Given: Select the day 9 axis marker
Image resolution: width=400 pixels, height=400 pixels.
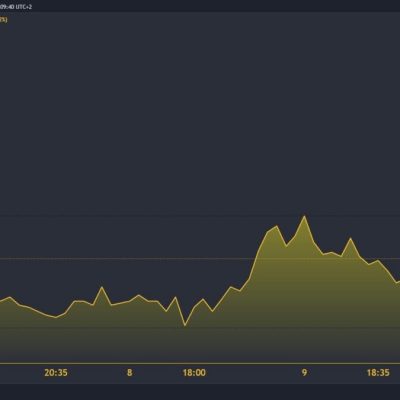Looking at the screenshot, I should [304, 372].
